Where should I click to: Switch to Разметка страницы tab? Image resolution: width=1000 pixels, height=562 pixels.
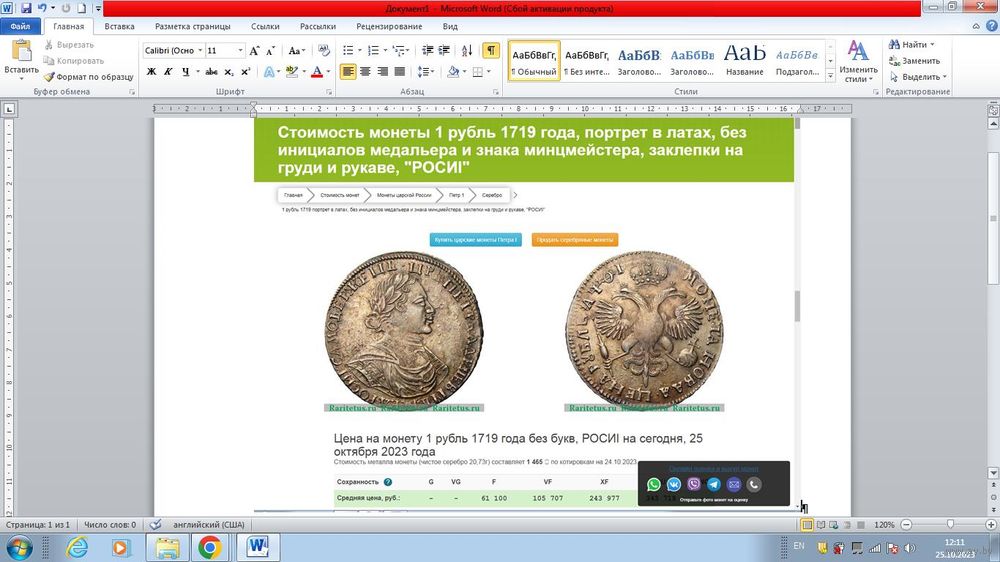(193, 26)
